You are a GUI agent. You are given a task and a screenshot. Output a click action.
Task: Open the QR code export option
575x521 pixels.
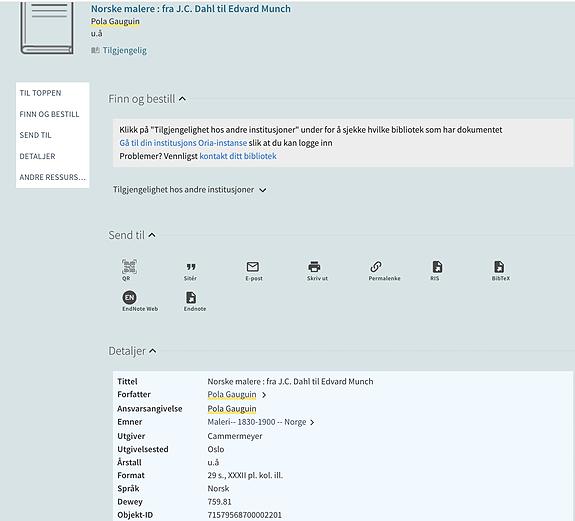pos(129,270)
